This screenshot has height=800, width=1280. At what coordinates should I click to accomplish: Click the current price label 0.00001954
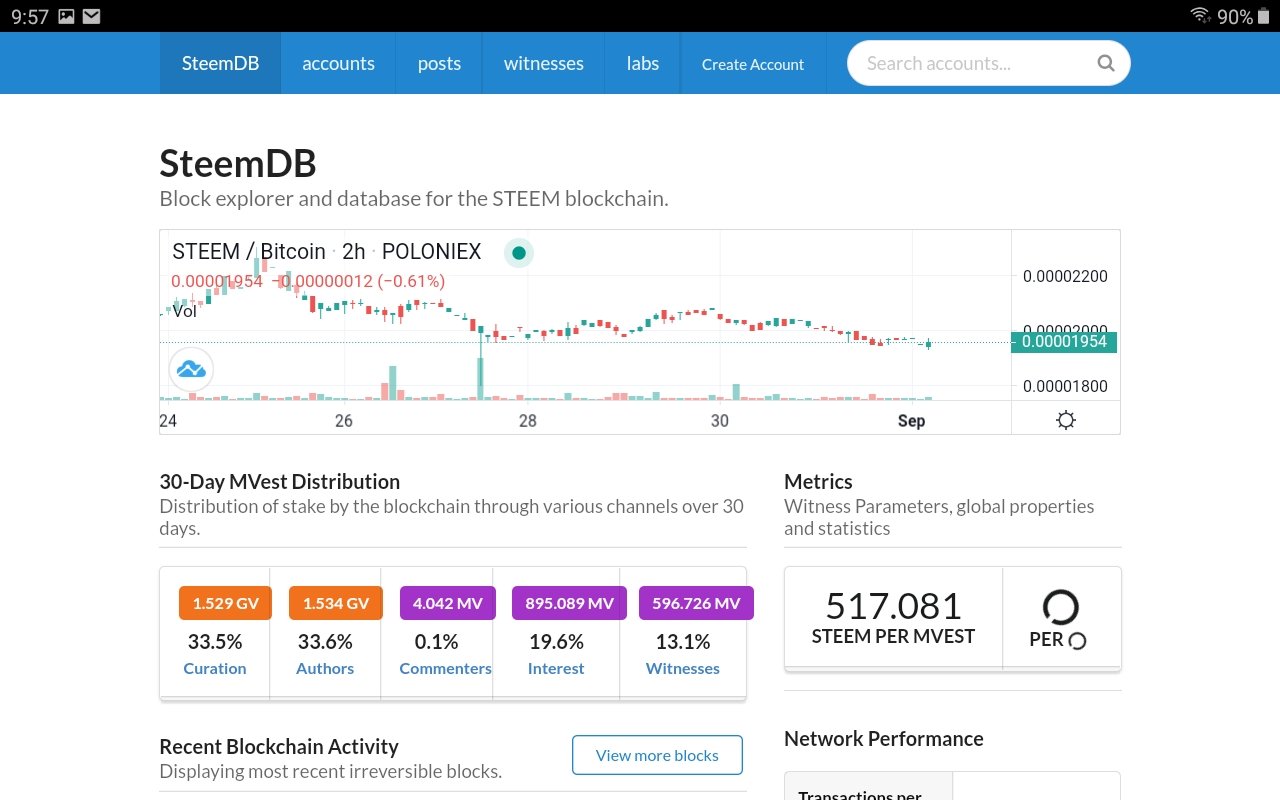point(1064,342)
